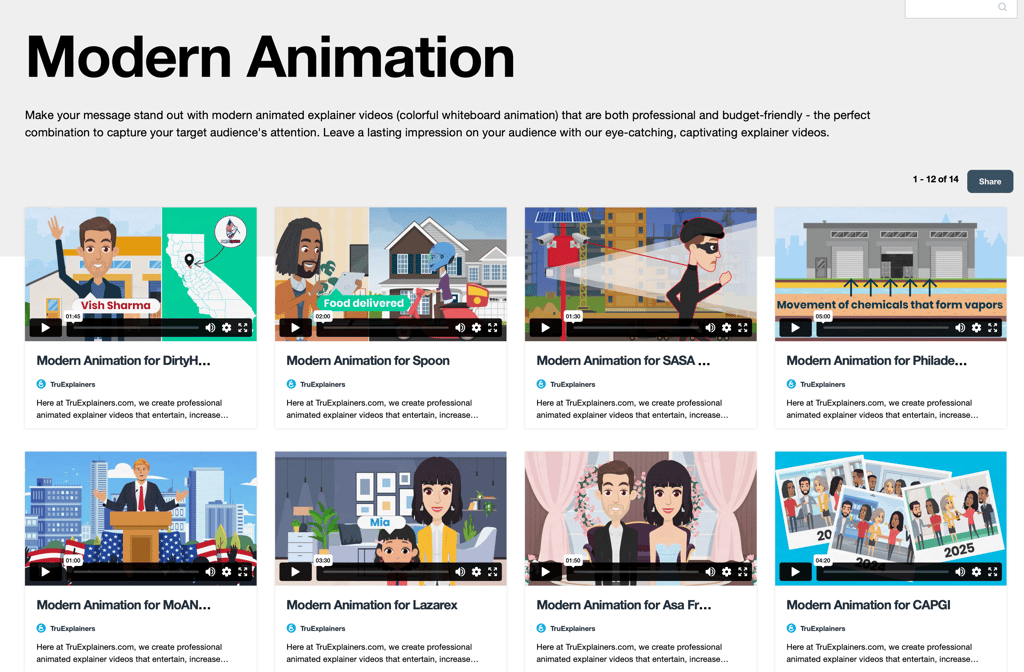
Task: Open title link Modern Animation for SASA ...
Action: pos(623,360)
